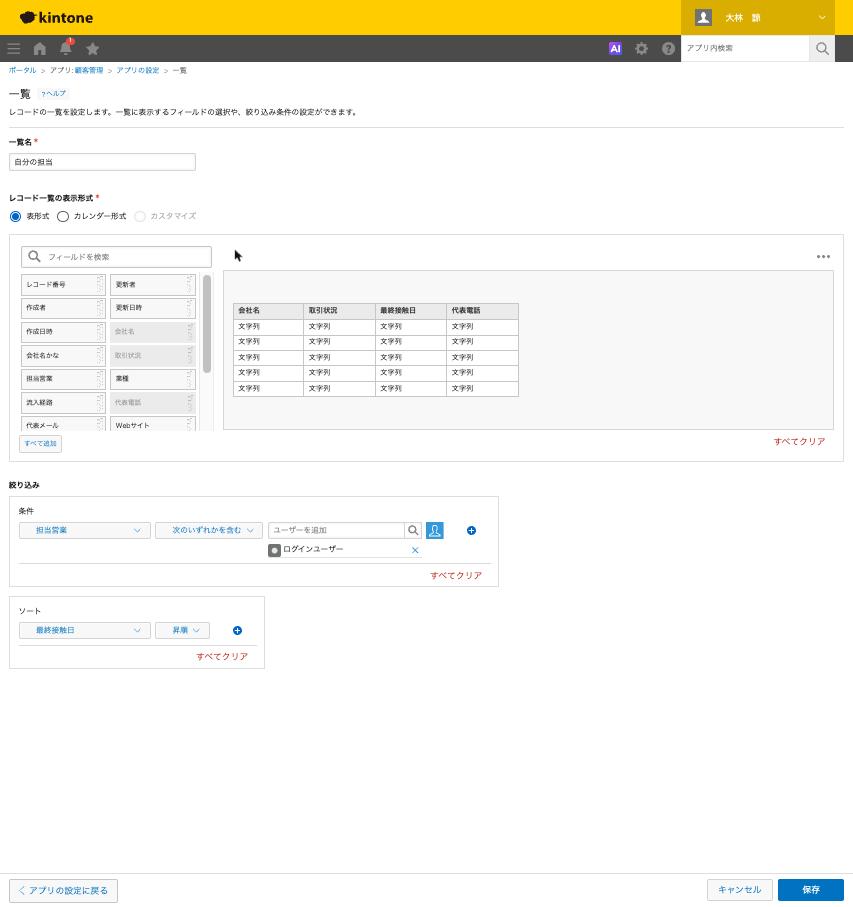Image resolution: width=853 pixels, height=907 pixels.
Task: Click the field list scrollbar
Action: (207, 324)
